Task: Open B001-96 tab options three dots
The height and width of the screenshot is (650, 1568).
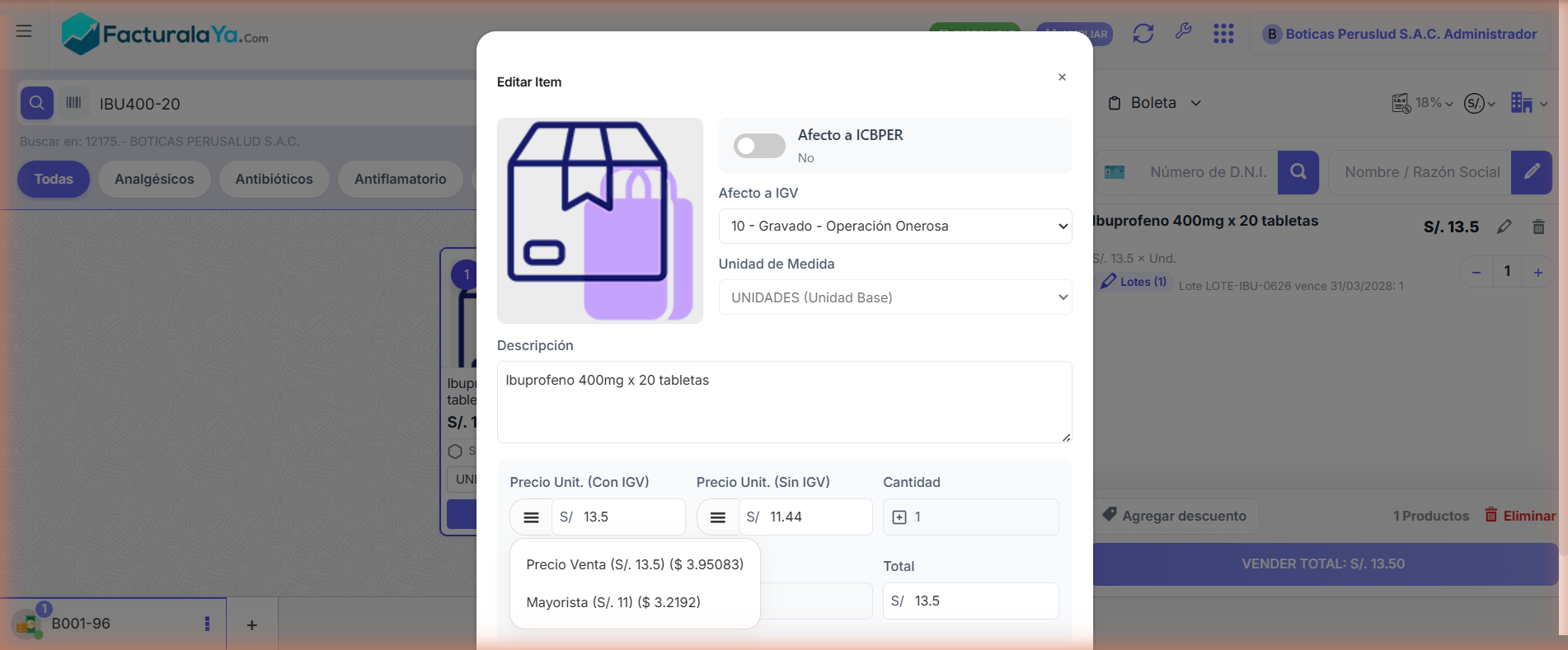Action: [207, 624]
